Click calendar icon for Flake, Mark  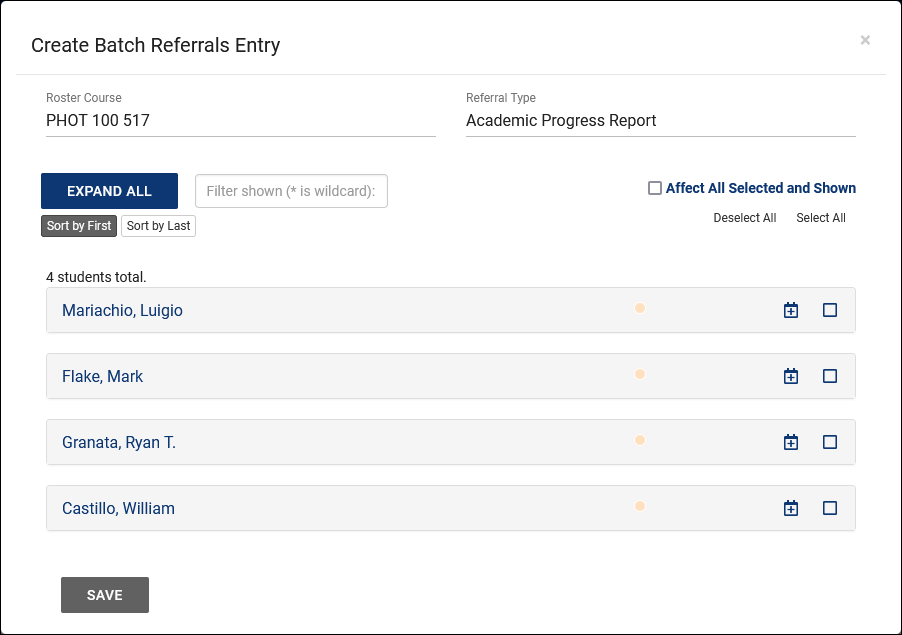pos(791,376)
